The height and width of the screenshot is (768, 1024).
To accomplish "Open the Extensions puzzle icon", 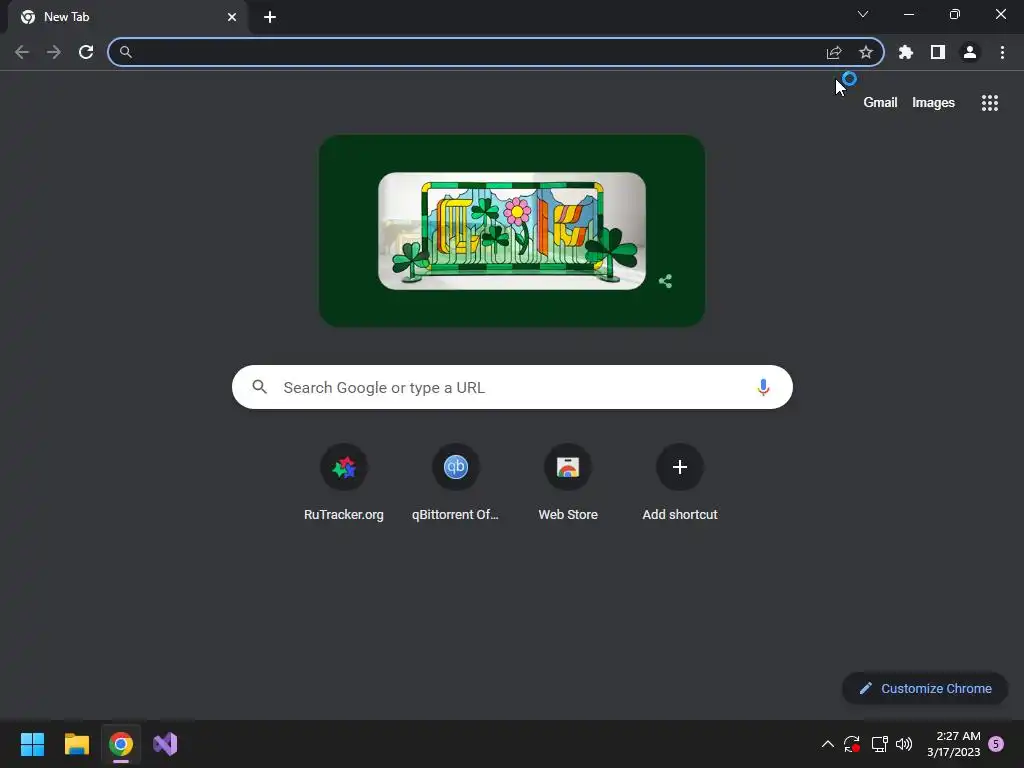I will tap(906, 52).
